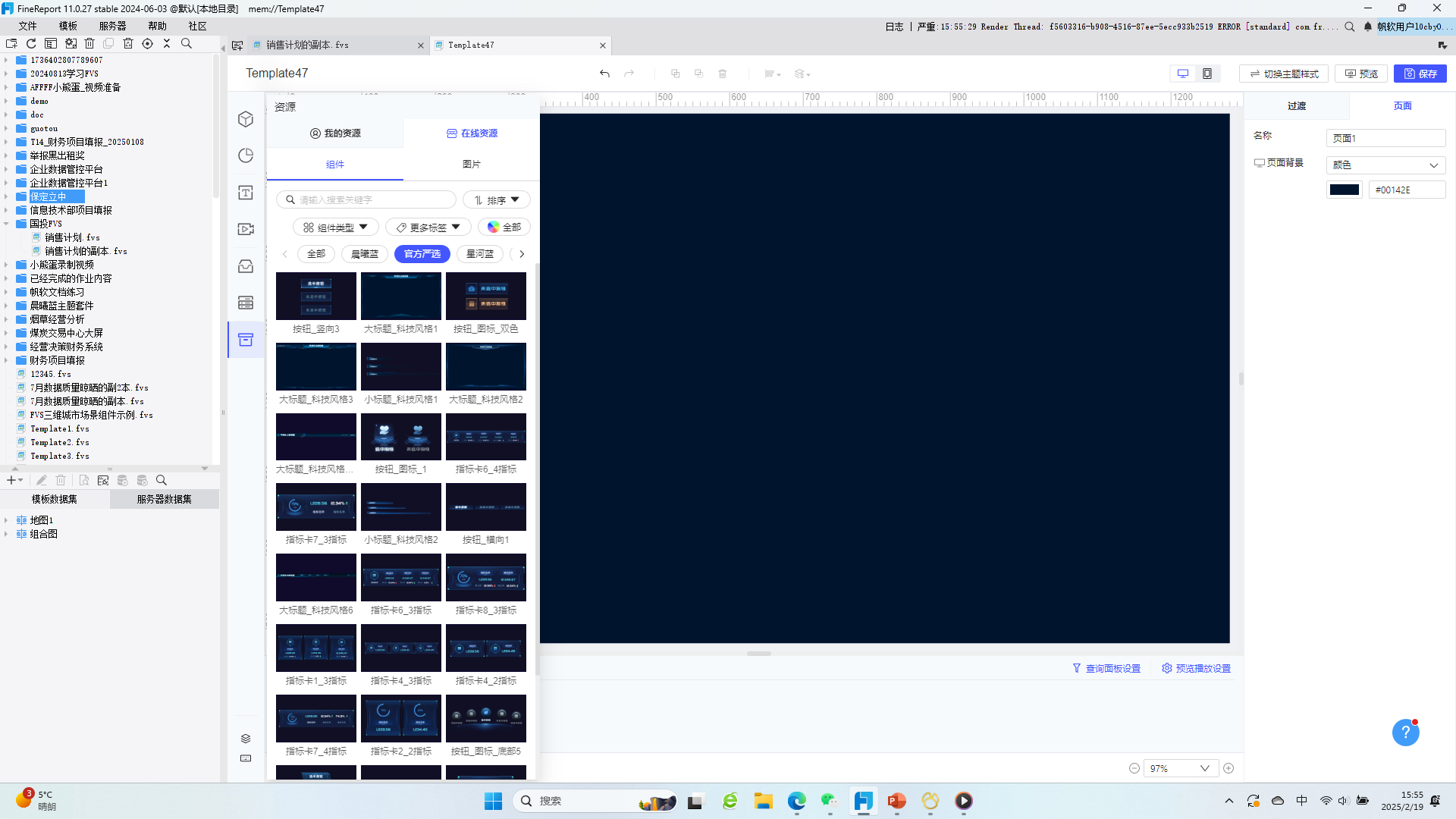1456x819 pixels.
Task: Open the 服务器 menu
Action: tap(113, 26)
